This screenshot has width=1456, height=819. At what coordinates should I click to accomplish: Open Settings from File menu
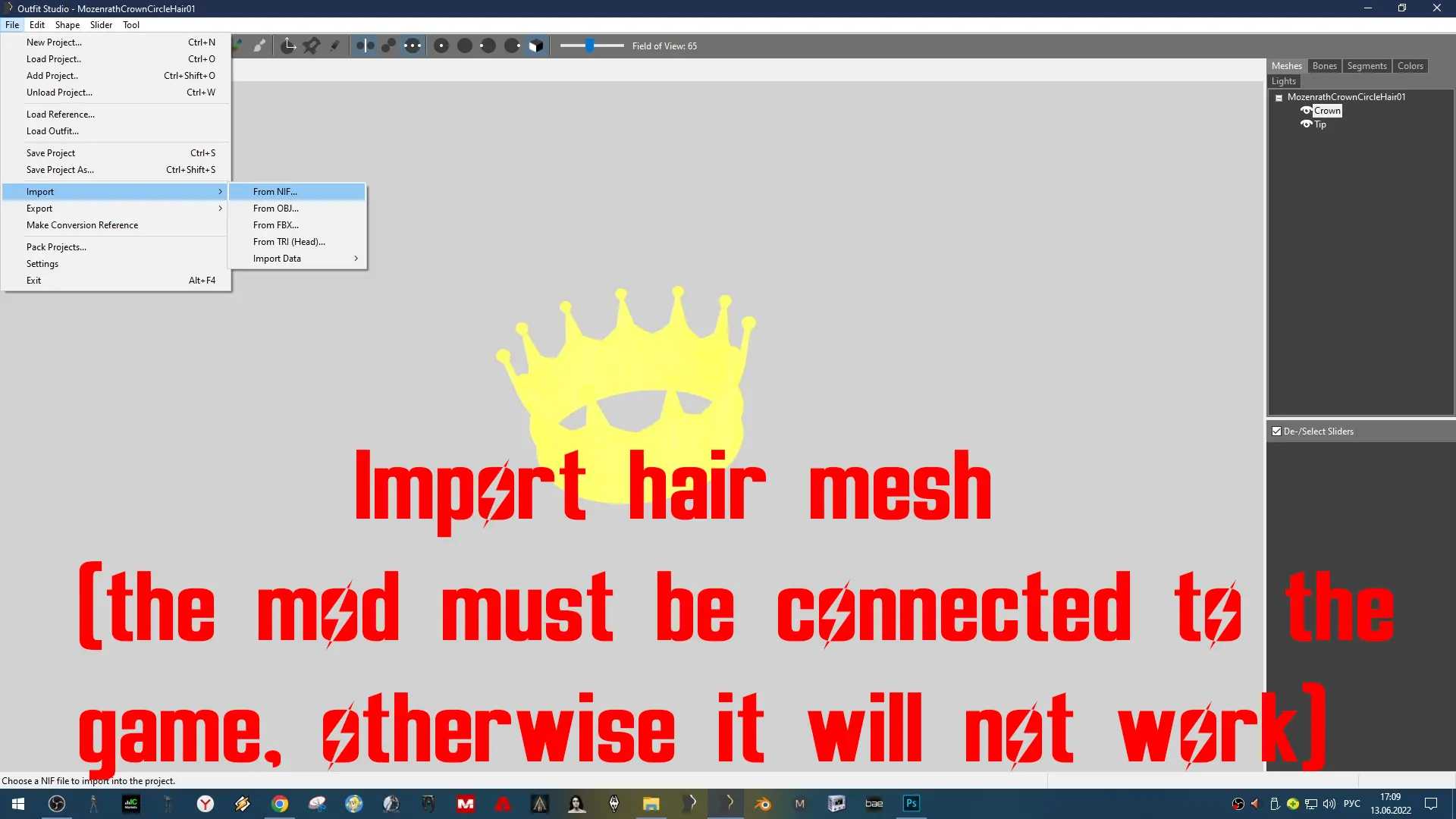[x=116, y=264]
